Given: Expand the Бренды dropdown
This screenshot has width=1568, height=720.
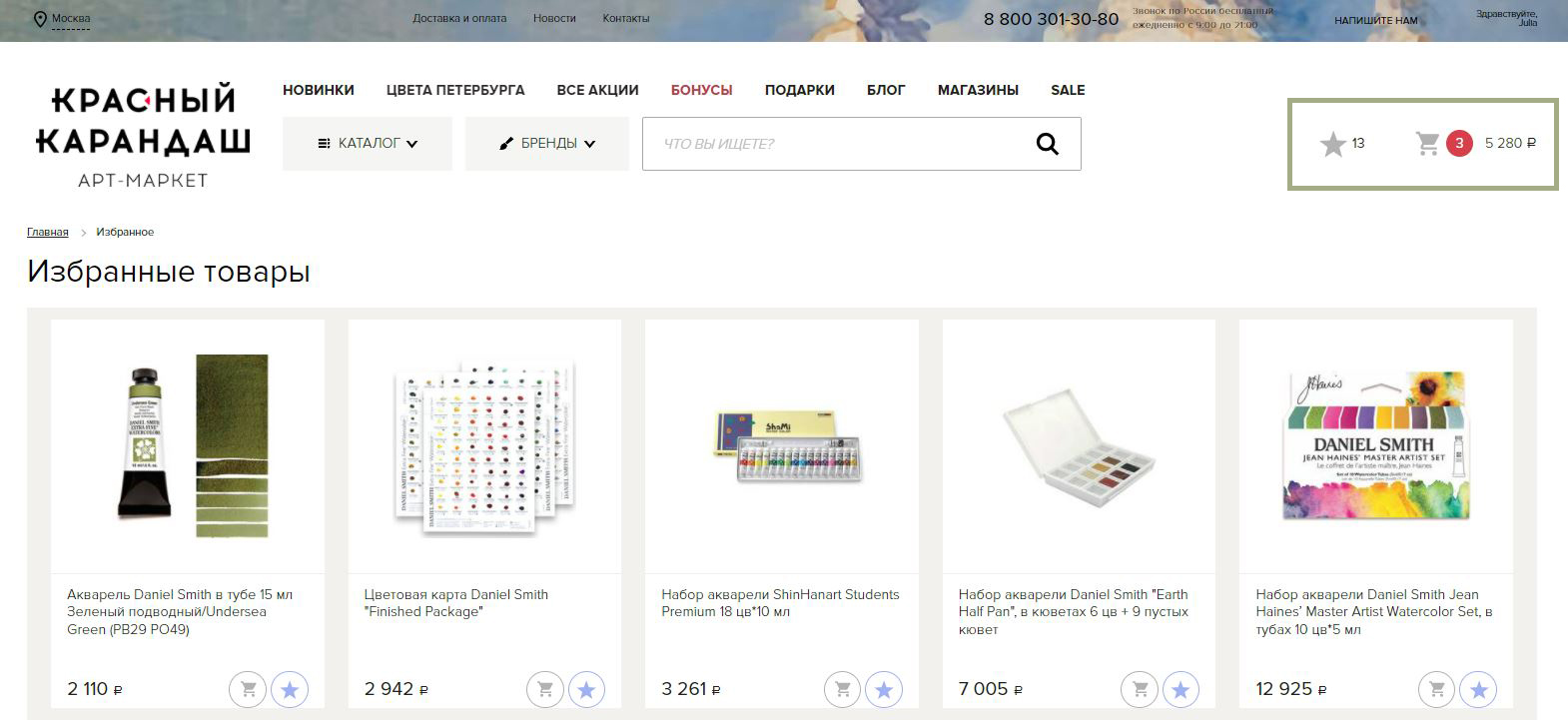Looking at the screenshot, I should pyautogui.click(x=546, y=144).
